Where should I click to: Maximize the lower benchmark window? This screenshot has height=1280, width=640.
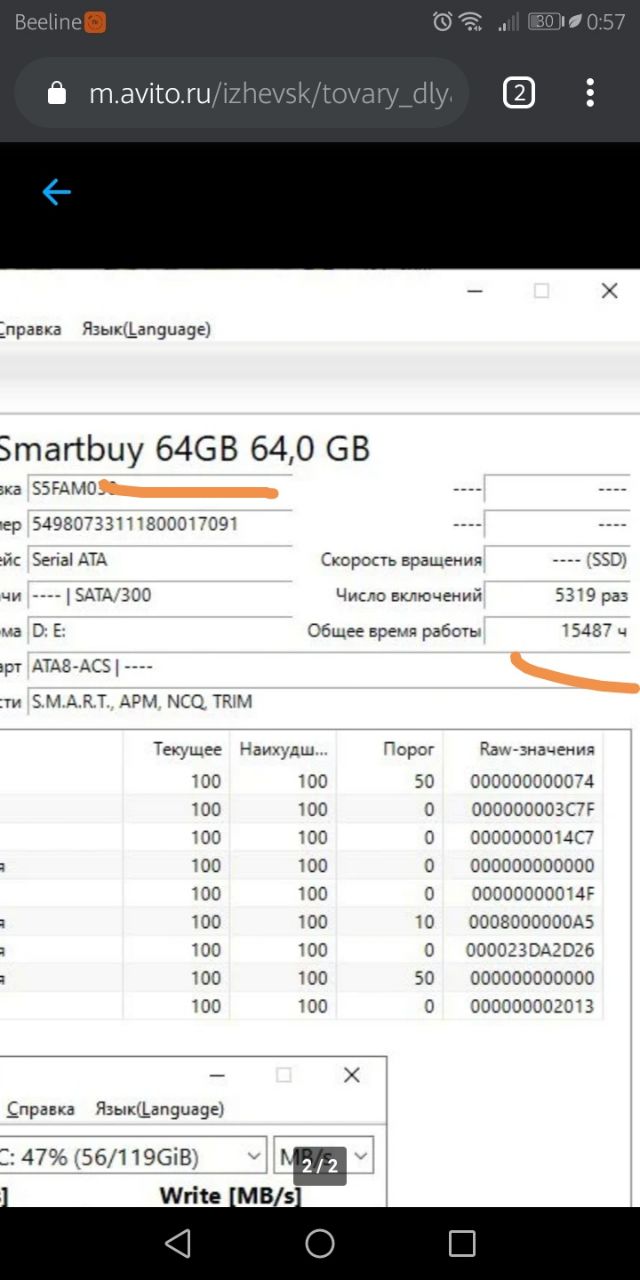point(284,1075)
